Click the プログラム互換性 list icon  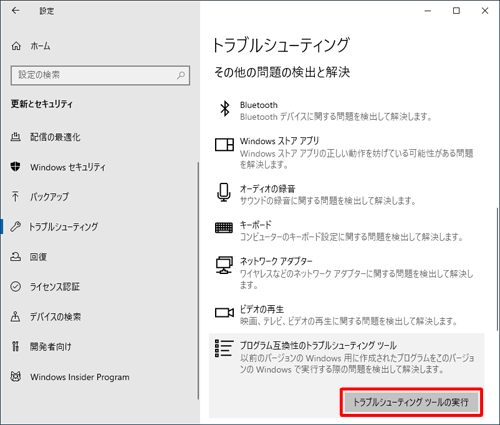tap(224, 348)
